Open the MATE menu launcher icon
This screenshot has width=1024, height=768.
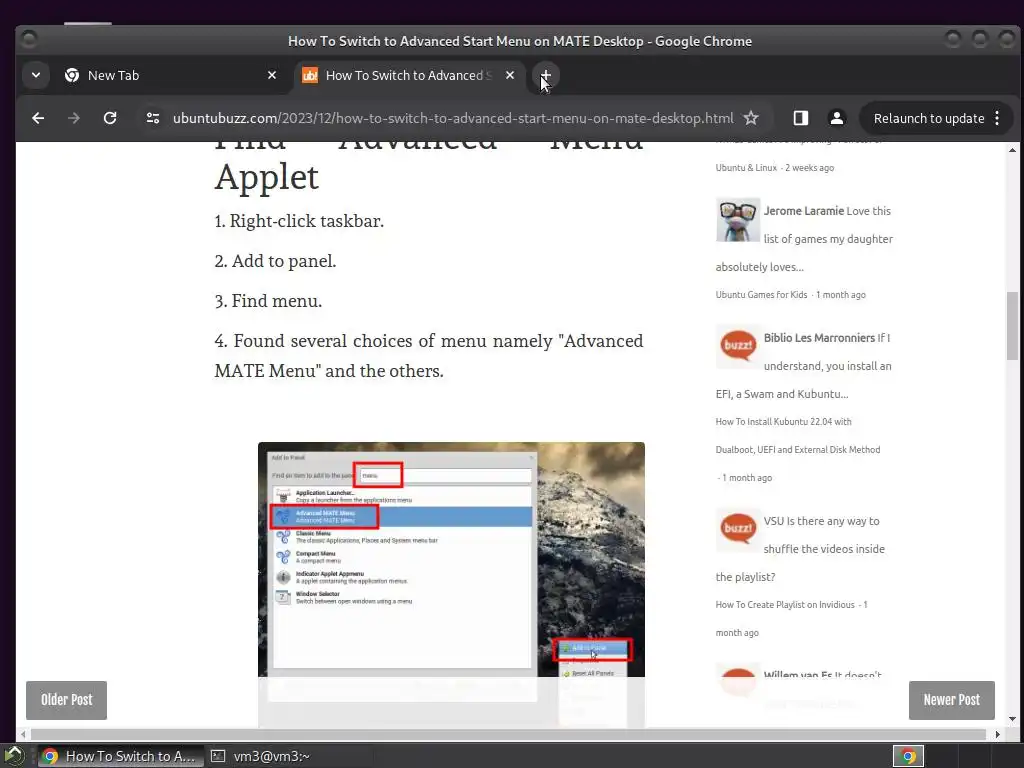pos(14,756)
